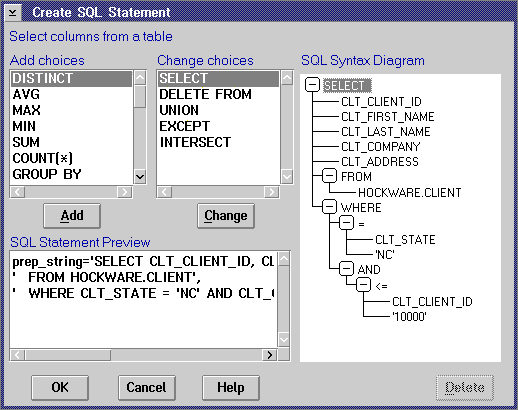518x410 pixels.
Task: Open Help for this dialog
Action: point(231,388)
